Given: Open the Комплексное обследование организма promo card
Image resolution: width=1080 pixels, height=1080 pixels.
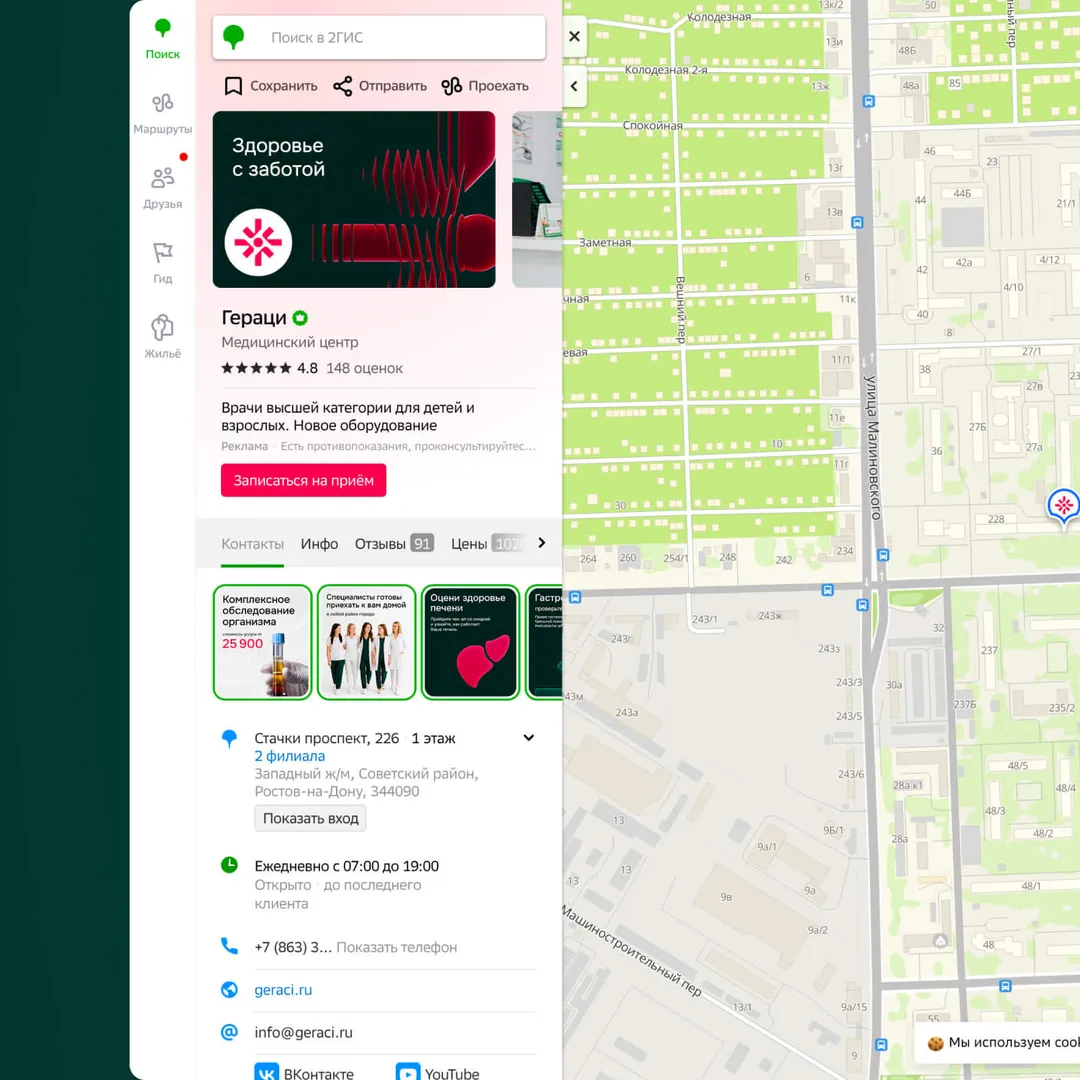Looking at the screenshot, I should click(262, 642).
